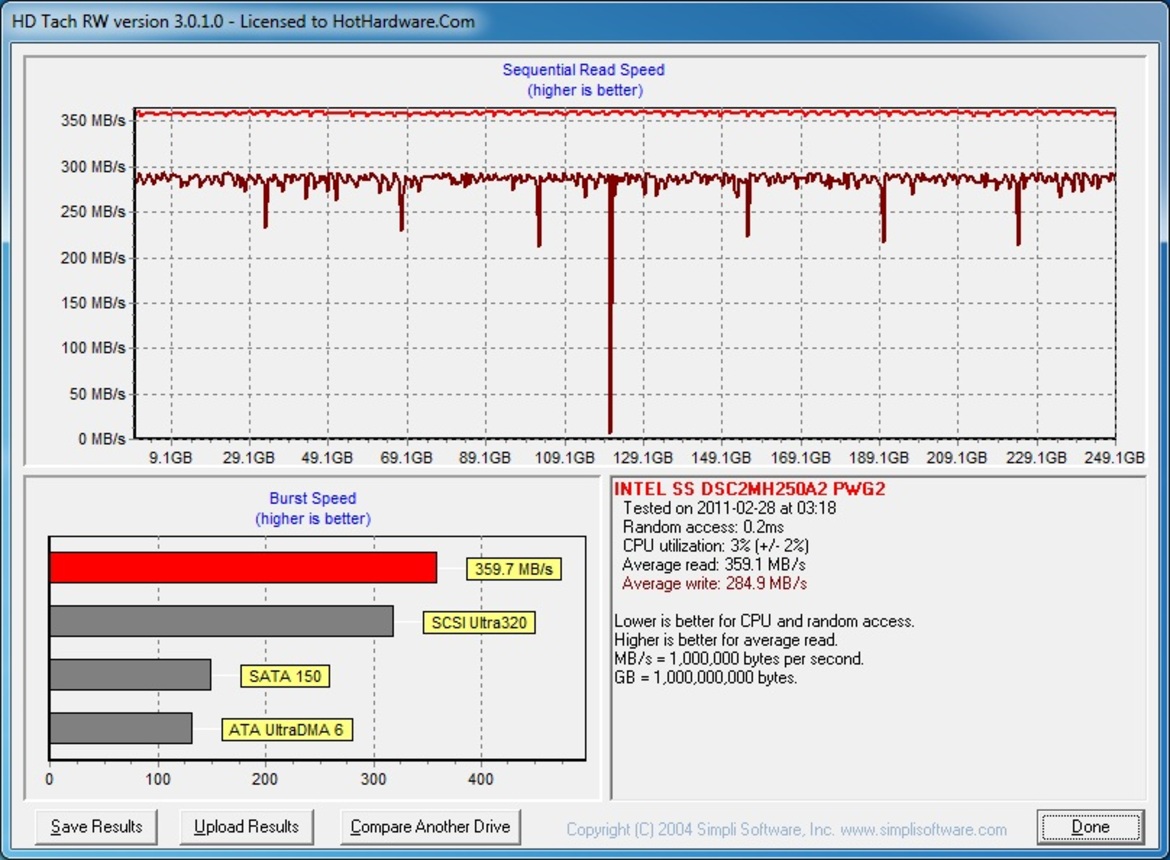Close the window with the Done button
This screenshot has width=1170, height=860.
click(1090, 826)
